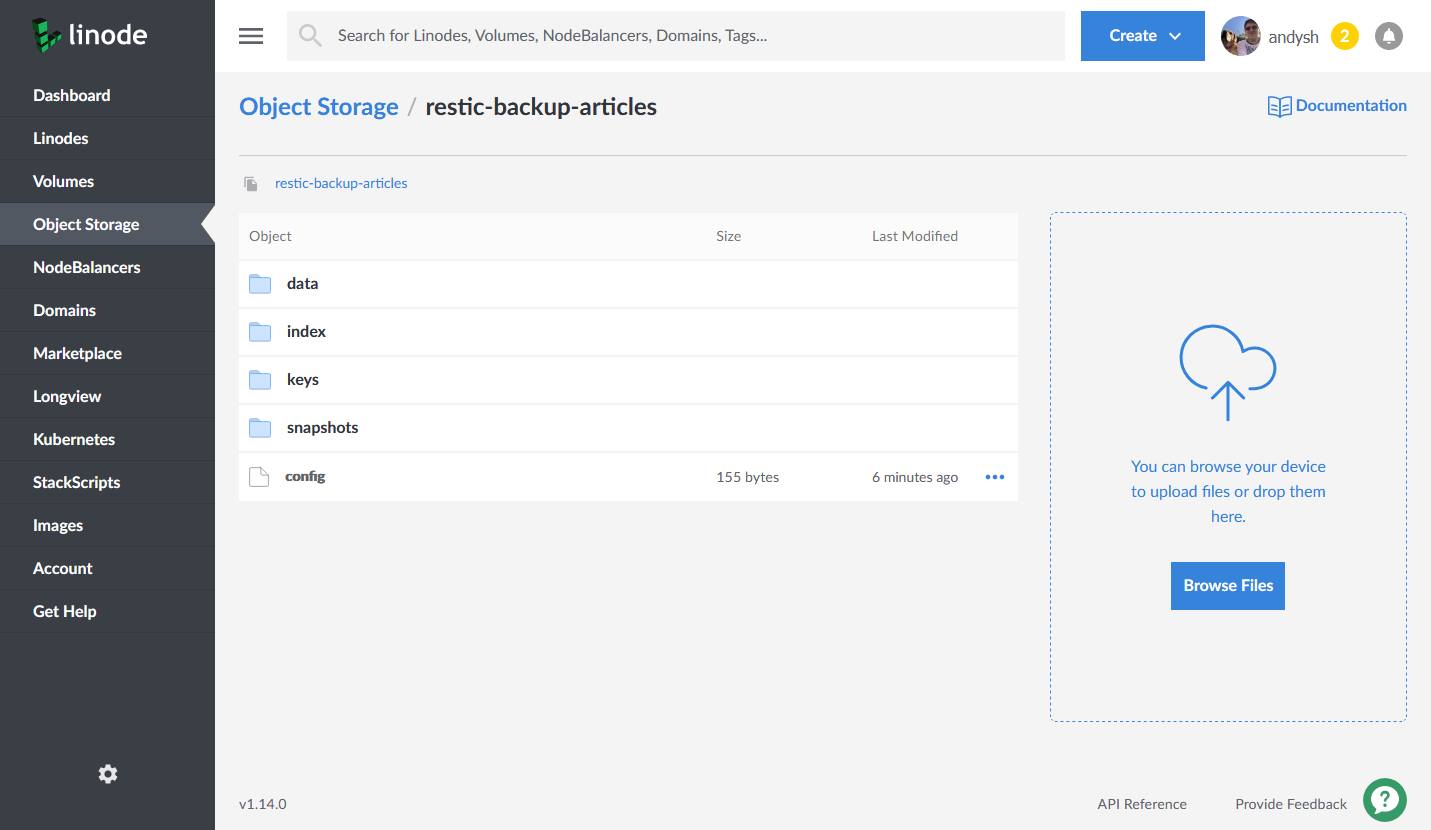Open the data folder
The width and height of the screenshot is (1431, 830).
tap(302, 283)
